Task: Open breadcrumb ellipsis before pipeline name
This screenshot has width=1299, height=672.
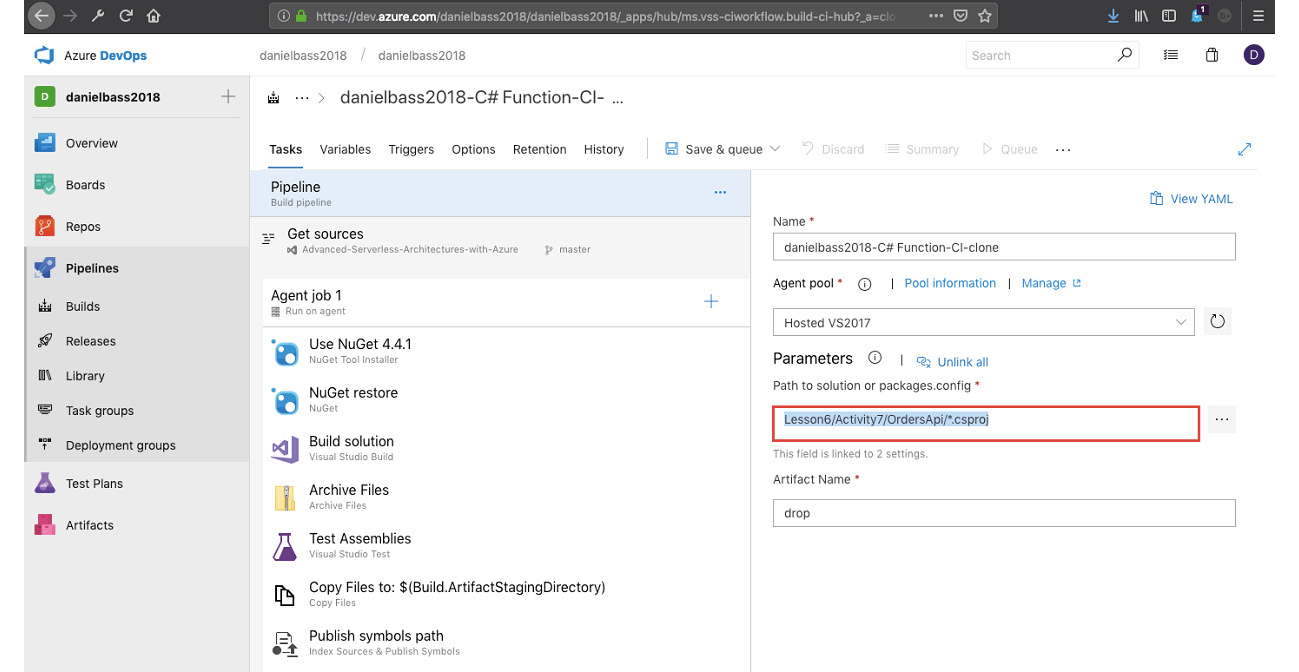Action: (x=302, y=98)
